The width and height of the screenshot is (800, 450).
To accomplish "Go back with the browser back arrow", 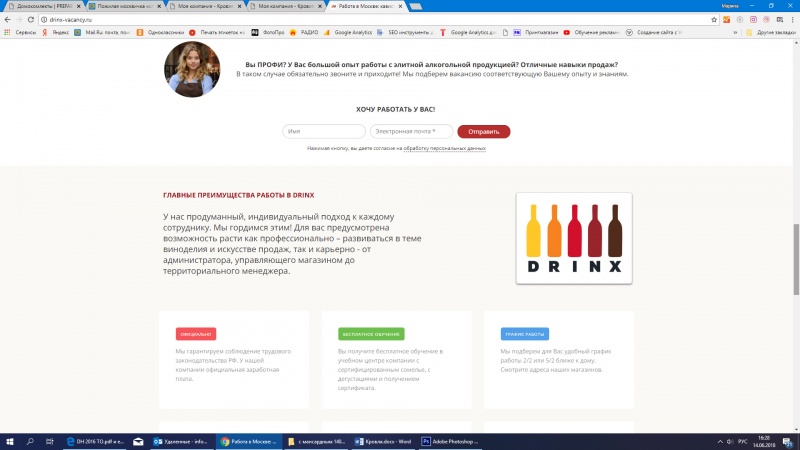I will coord(7,19).
